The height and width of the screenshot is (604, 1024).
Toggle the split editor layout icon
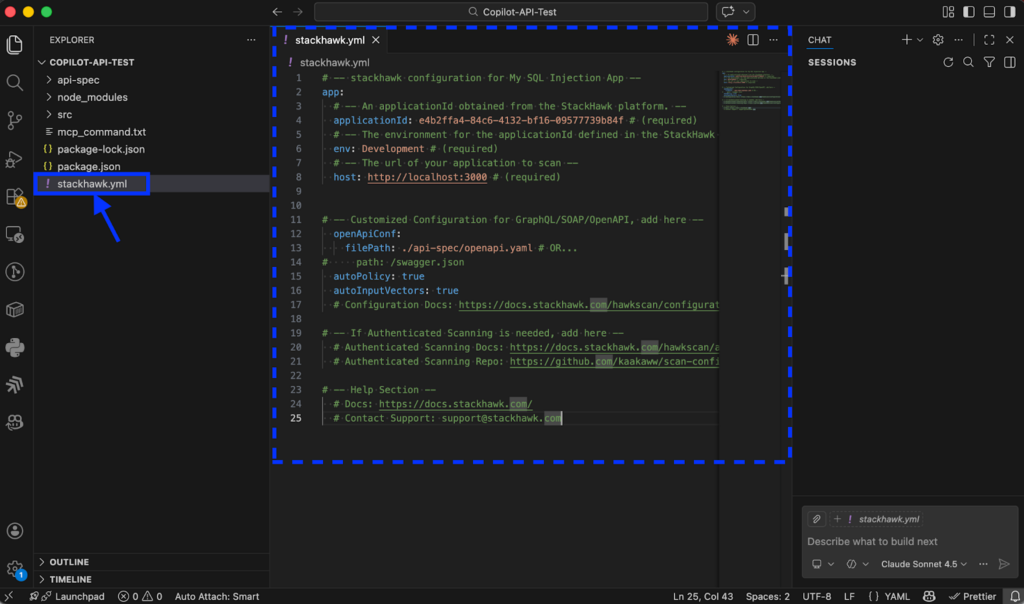tap(753, 39)
